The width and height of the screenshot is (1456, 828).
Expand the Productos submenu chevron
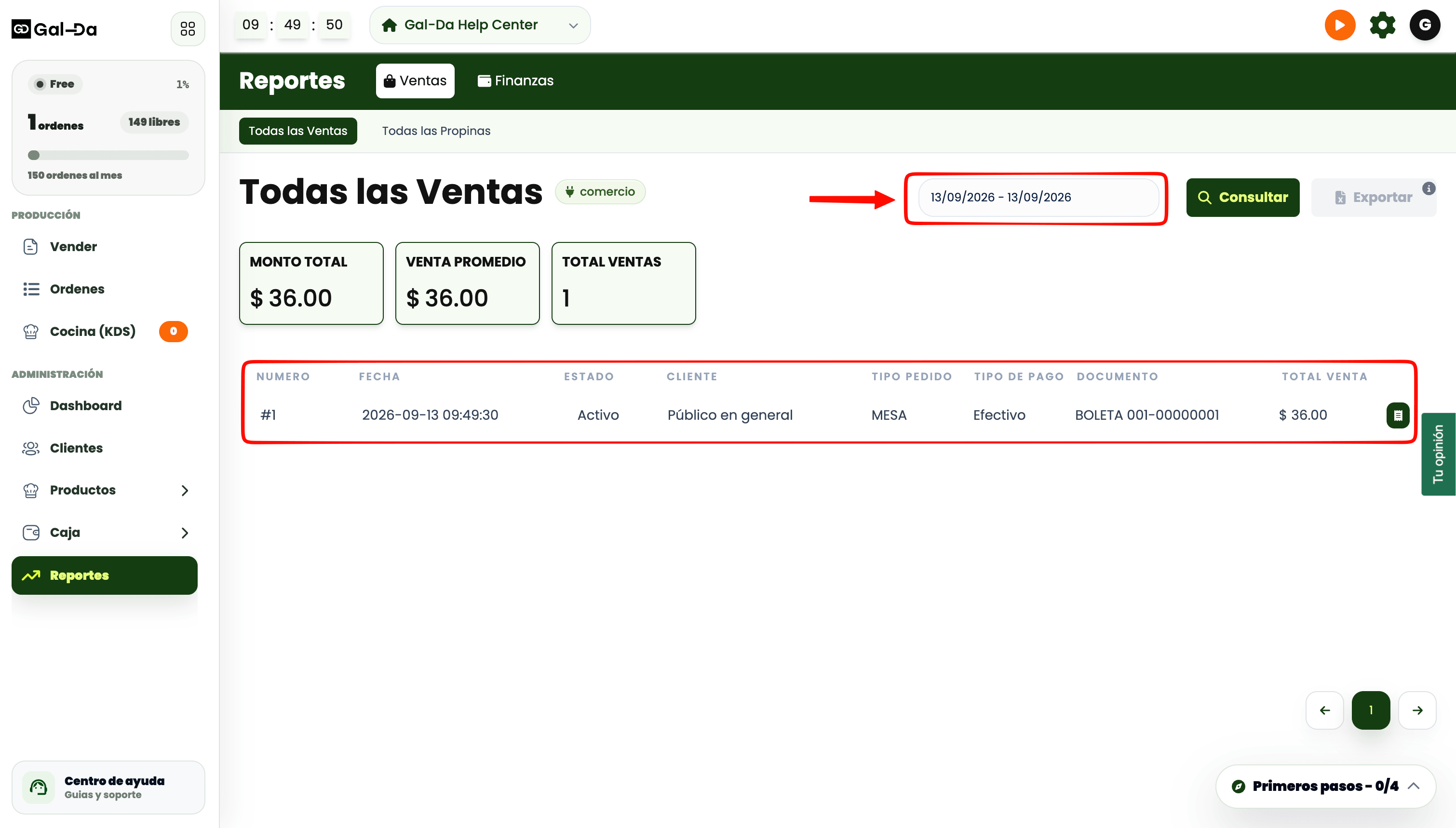(x=185, y=490)
